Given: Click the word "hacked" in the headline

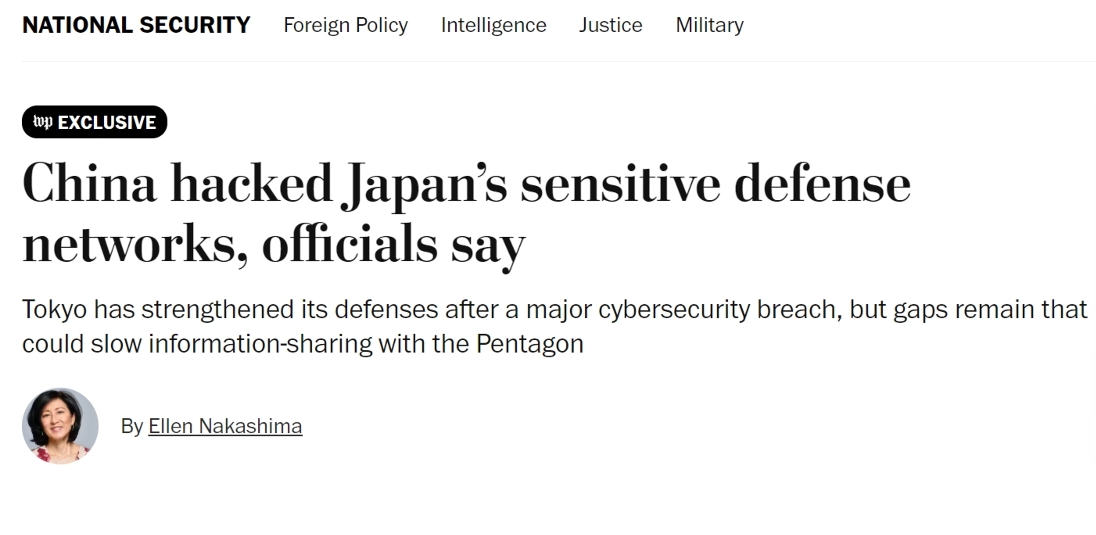Looking at the screenshot, I should tap(250, 185).
